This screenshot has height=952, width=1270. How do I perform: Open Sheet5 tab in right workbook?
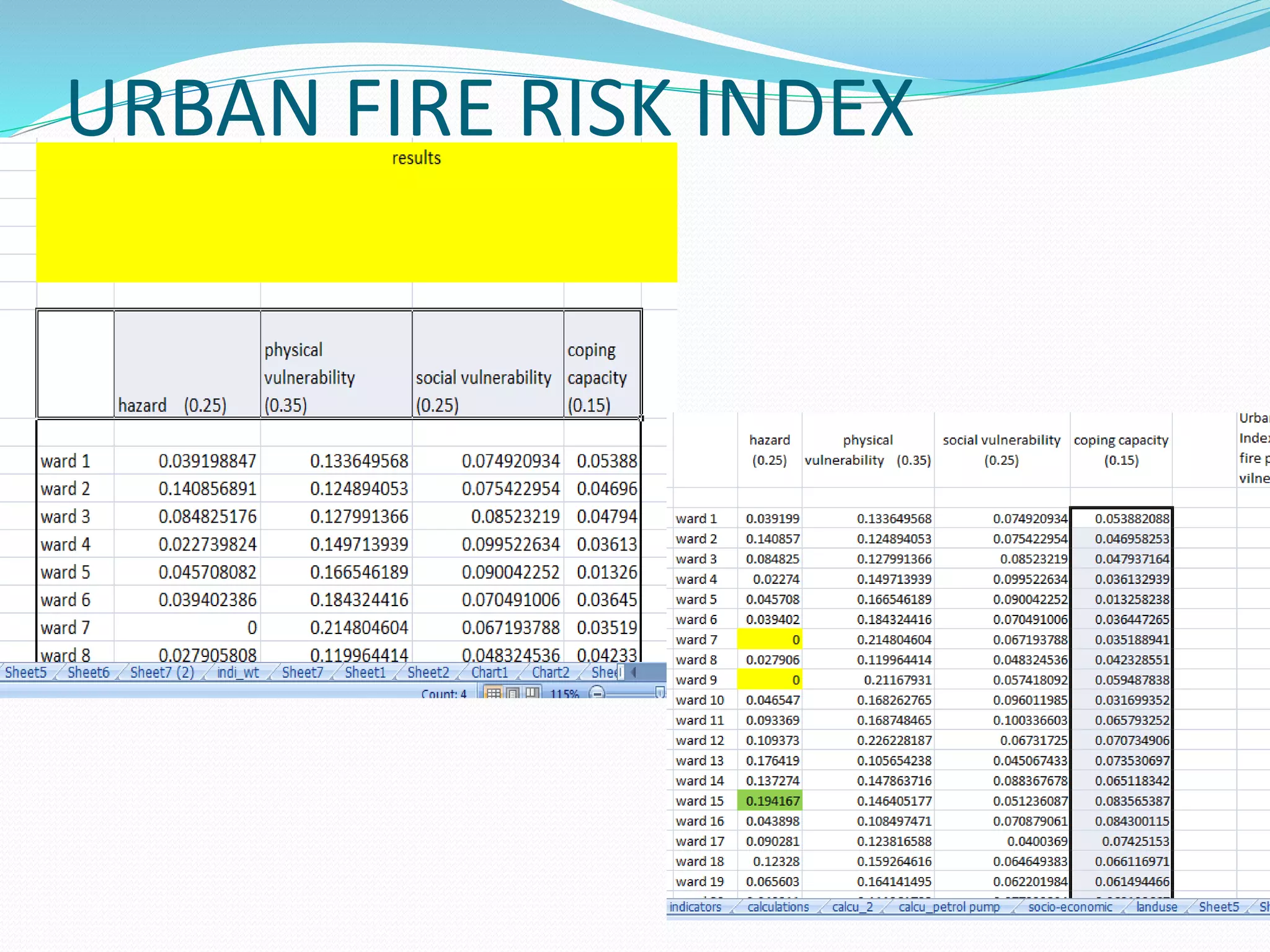1219,907
